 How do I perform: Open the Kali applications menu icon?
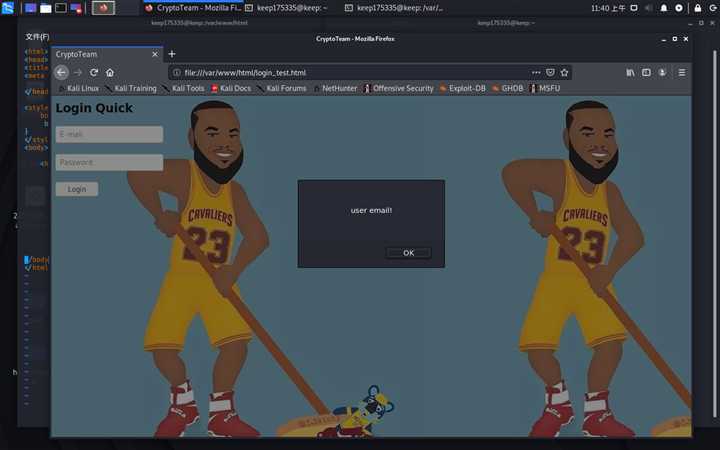point(7,8)
